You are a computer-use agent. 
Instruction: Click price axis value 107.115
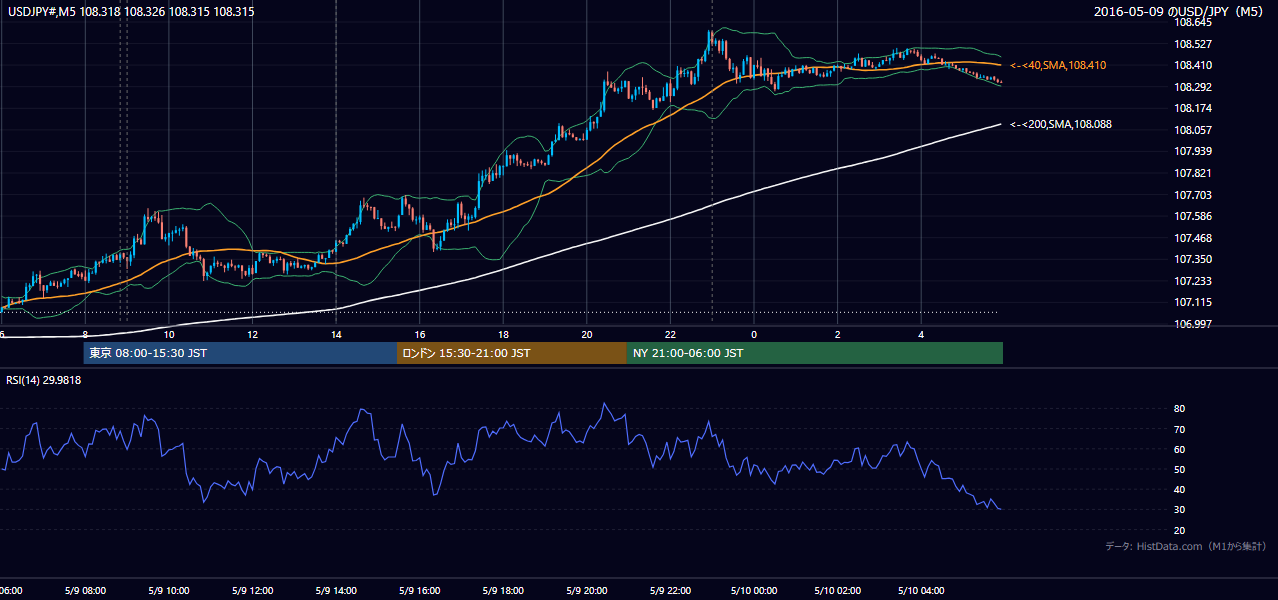[x=1192, y=302]
